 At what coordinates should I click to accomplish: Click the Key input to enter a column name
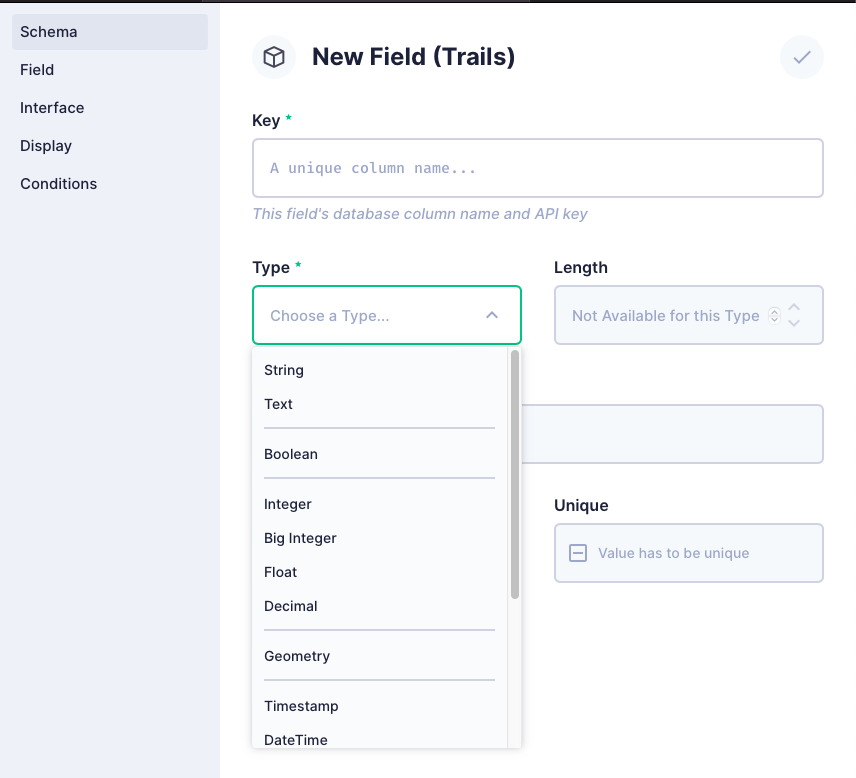[537, 167]
